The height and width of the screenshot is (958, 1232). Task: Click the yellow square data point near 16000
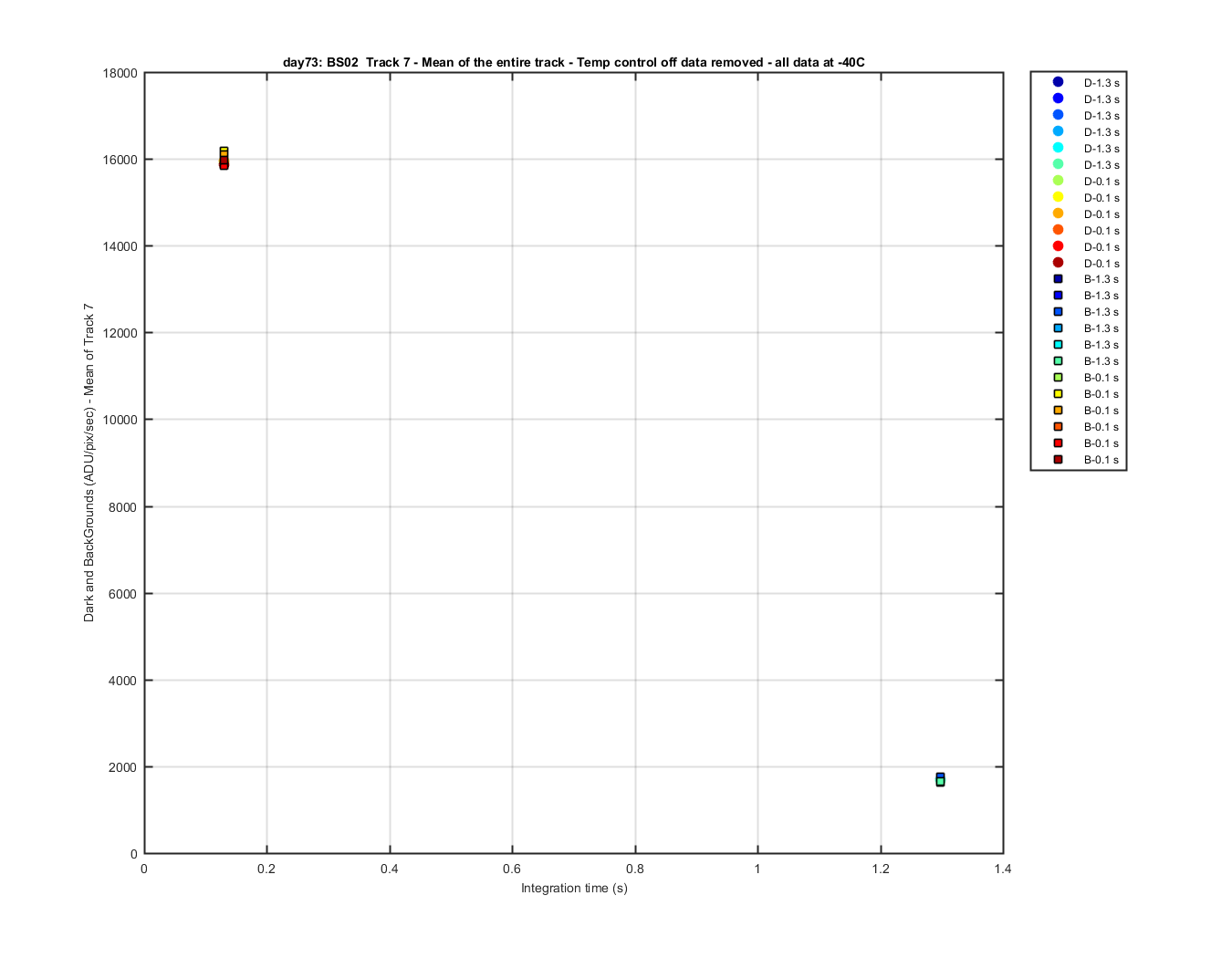(224, 151)
